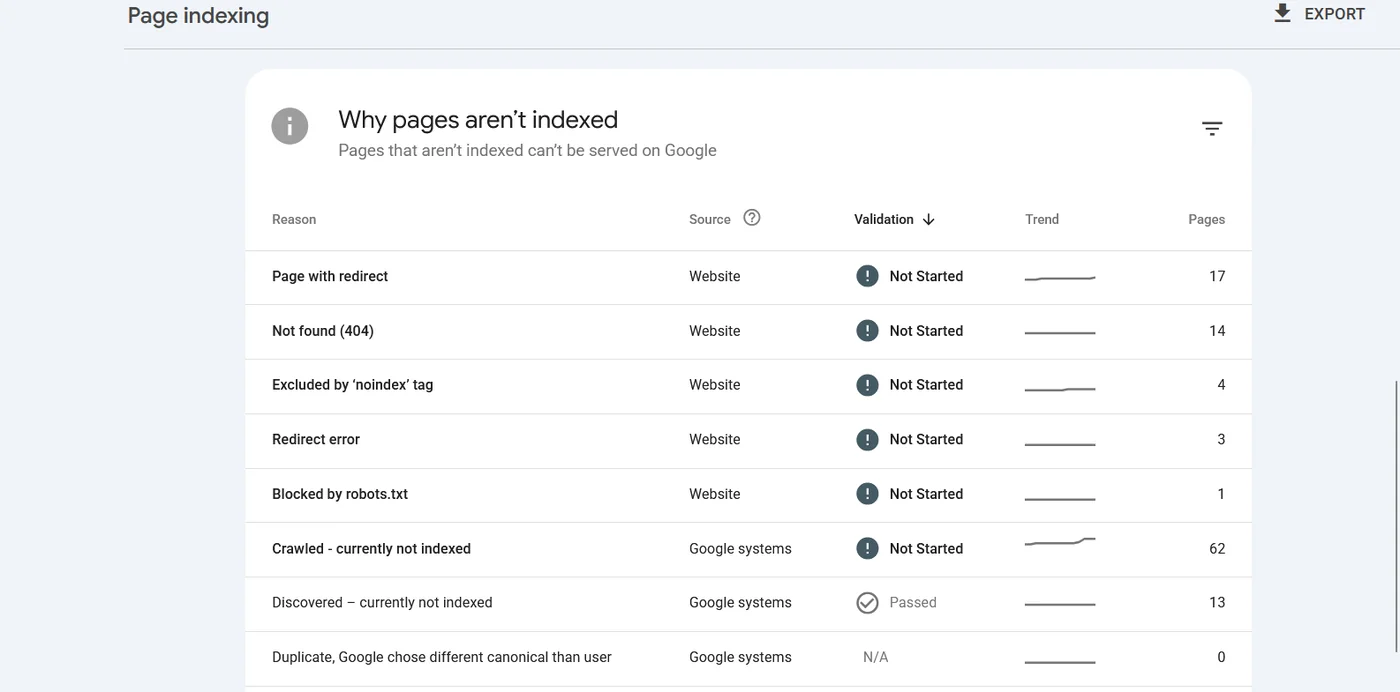Click the Source column header

710,219
